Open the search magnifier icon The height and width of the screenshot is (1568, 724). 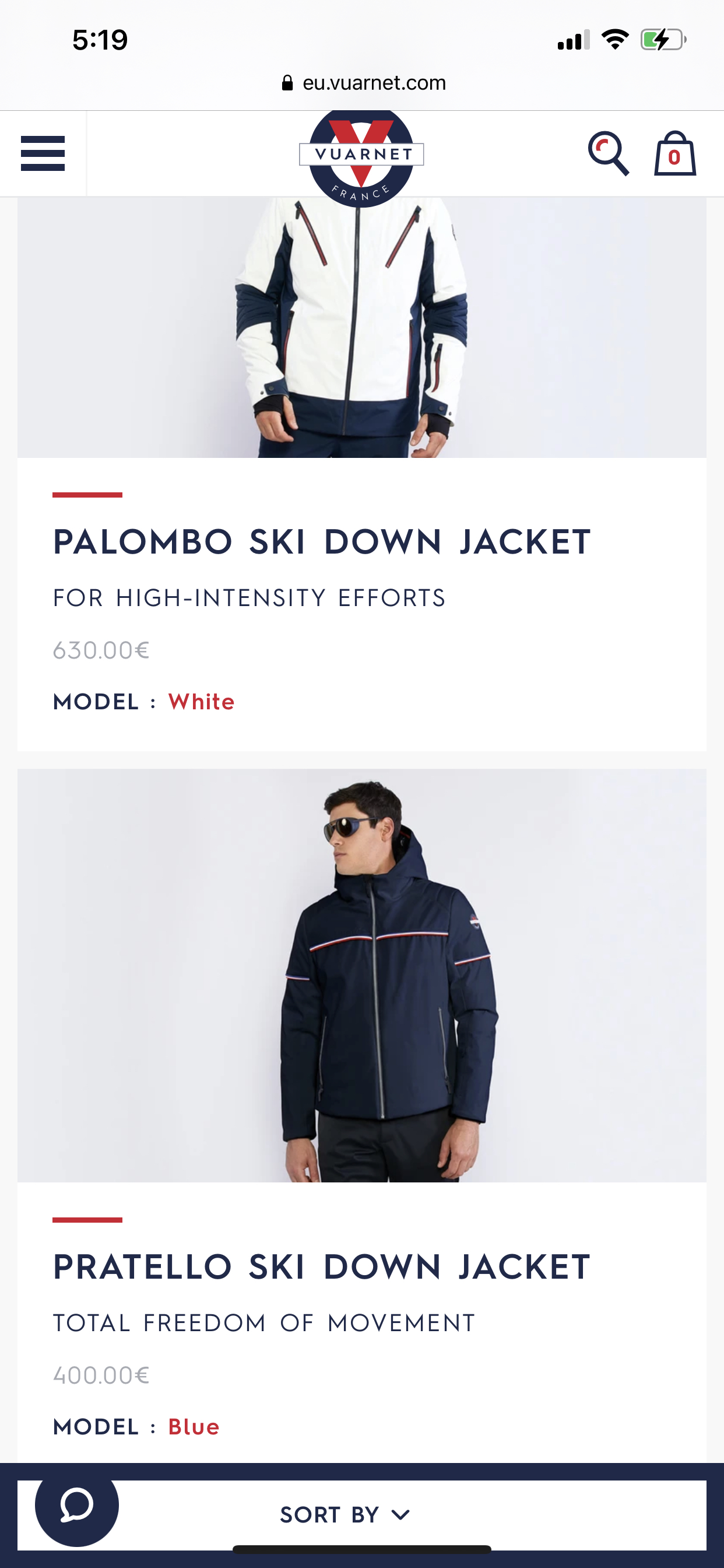[x=608, y=153]
